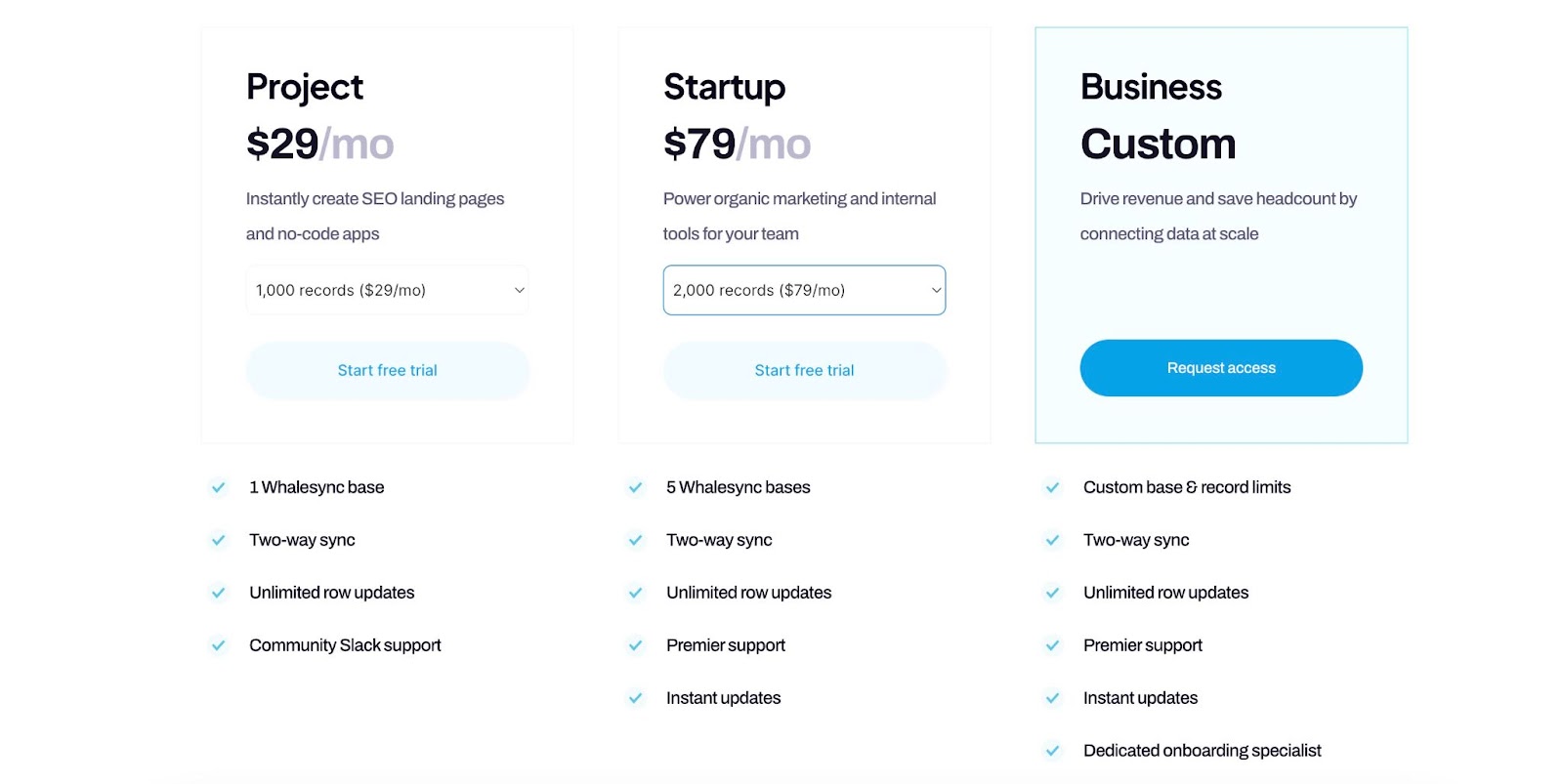Open the Project plan records dropdown
Image resolution: width=1563 pixels, height=784 pixels.
pos(387,290)
